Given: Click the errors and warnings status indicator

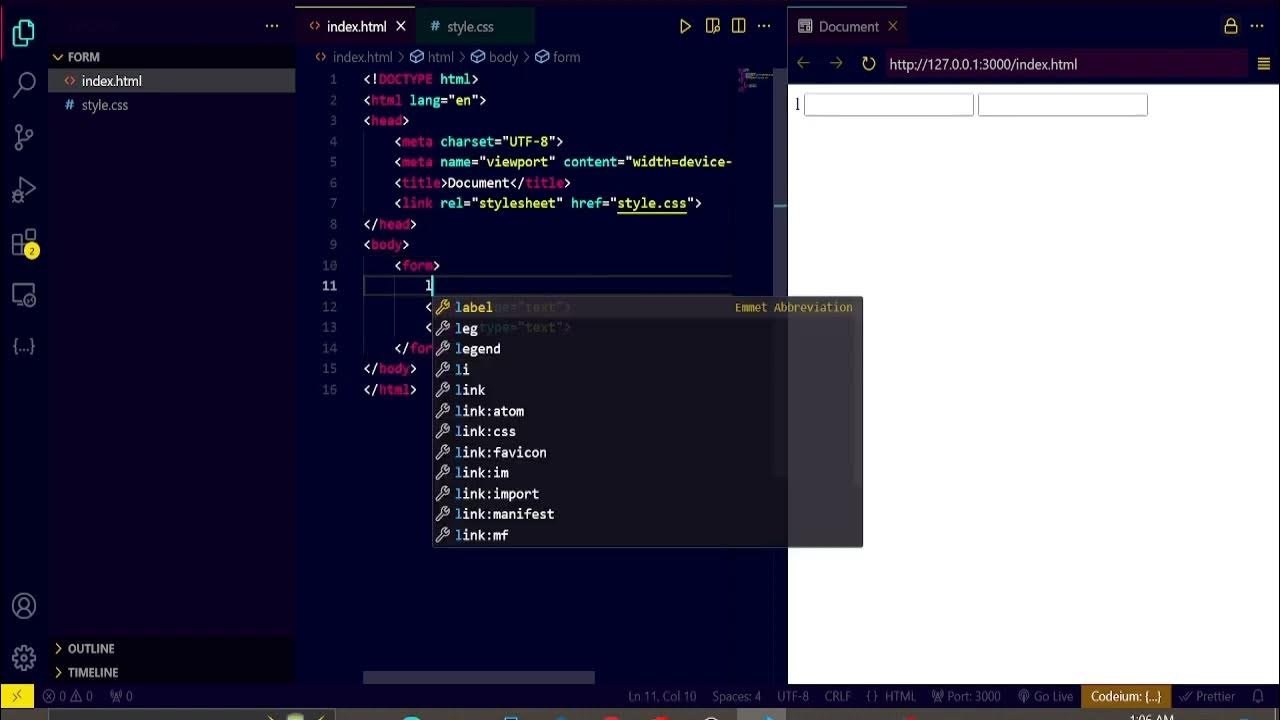Looking at the screenshot, I should [68, 696].
